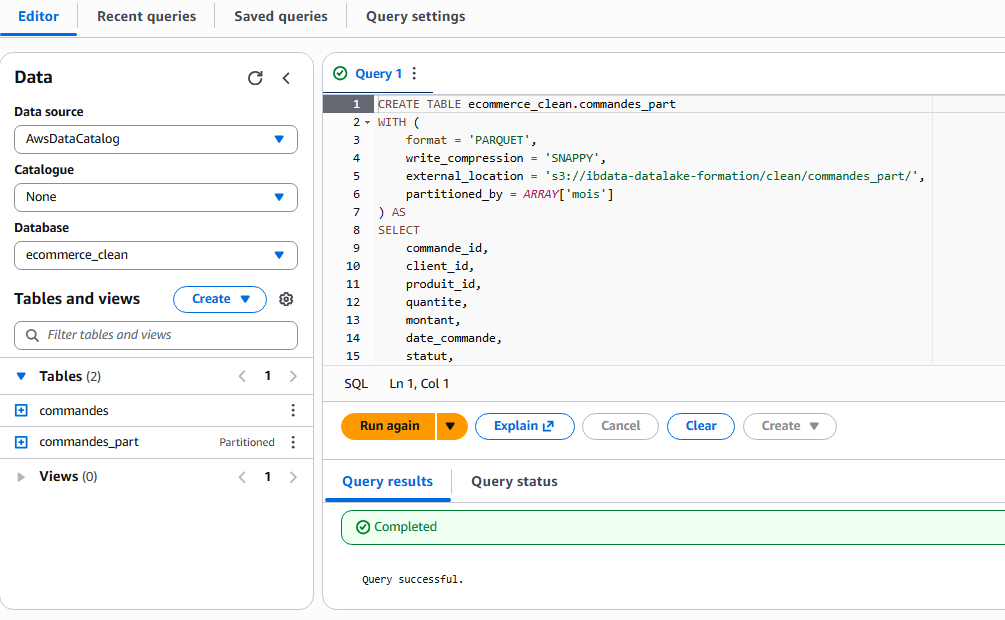The height and width of the screenshot is (620, 1005).
Task: Click Cancel button
Action: 620,426
